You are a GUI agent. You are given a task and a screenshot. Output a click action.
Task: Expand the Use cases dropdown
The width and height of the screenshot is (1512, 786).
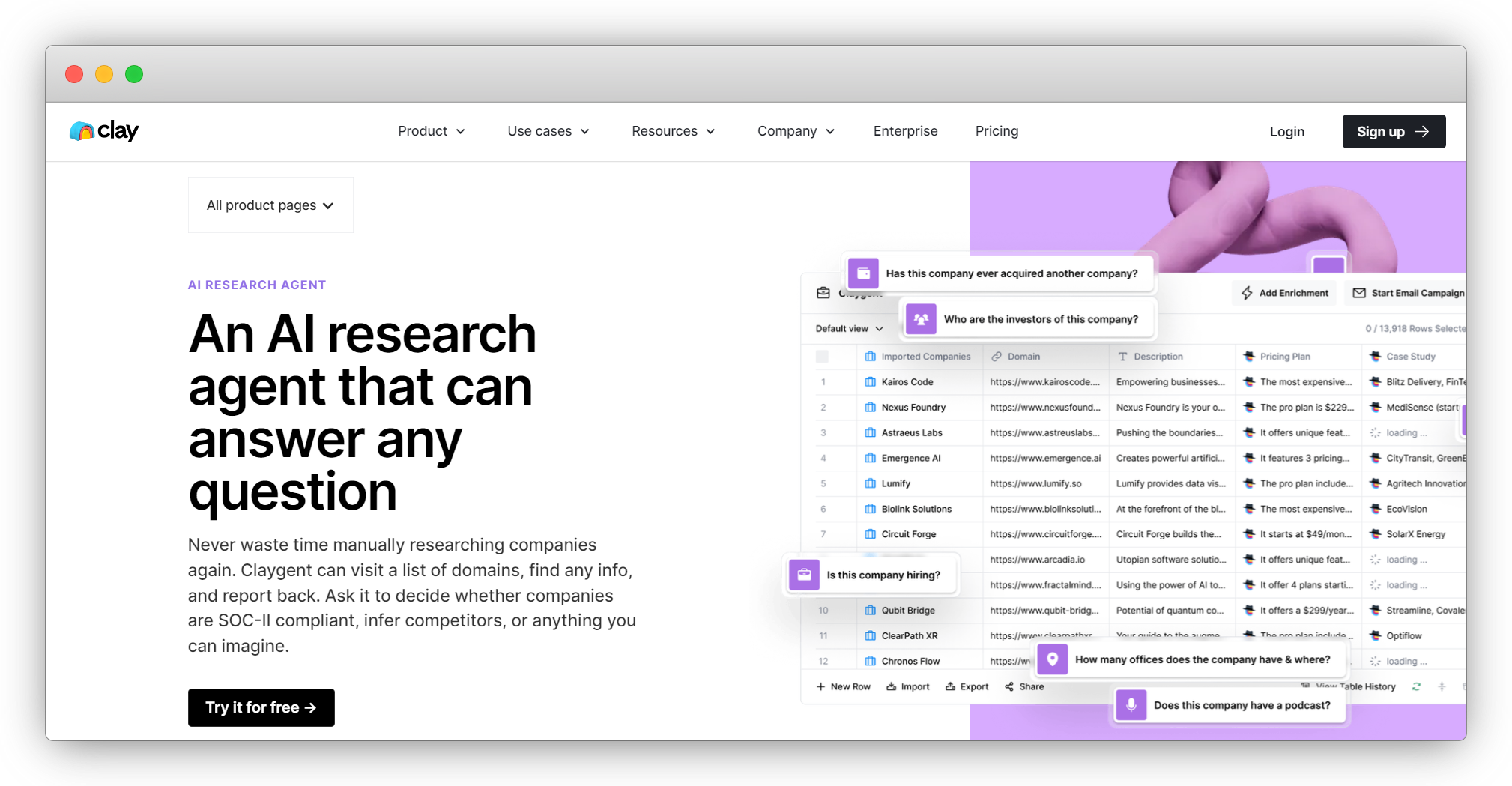(x=548, y=131)
